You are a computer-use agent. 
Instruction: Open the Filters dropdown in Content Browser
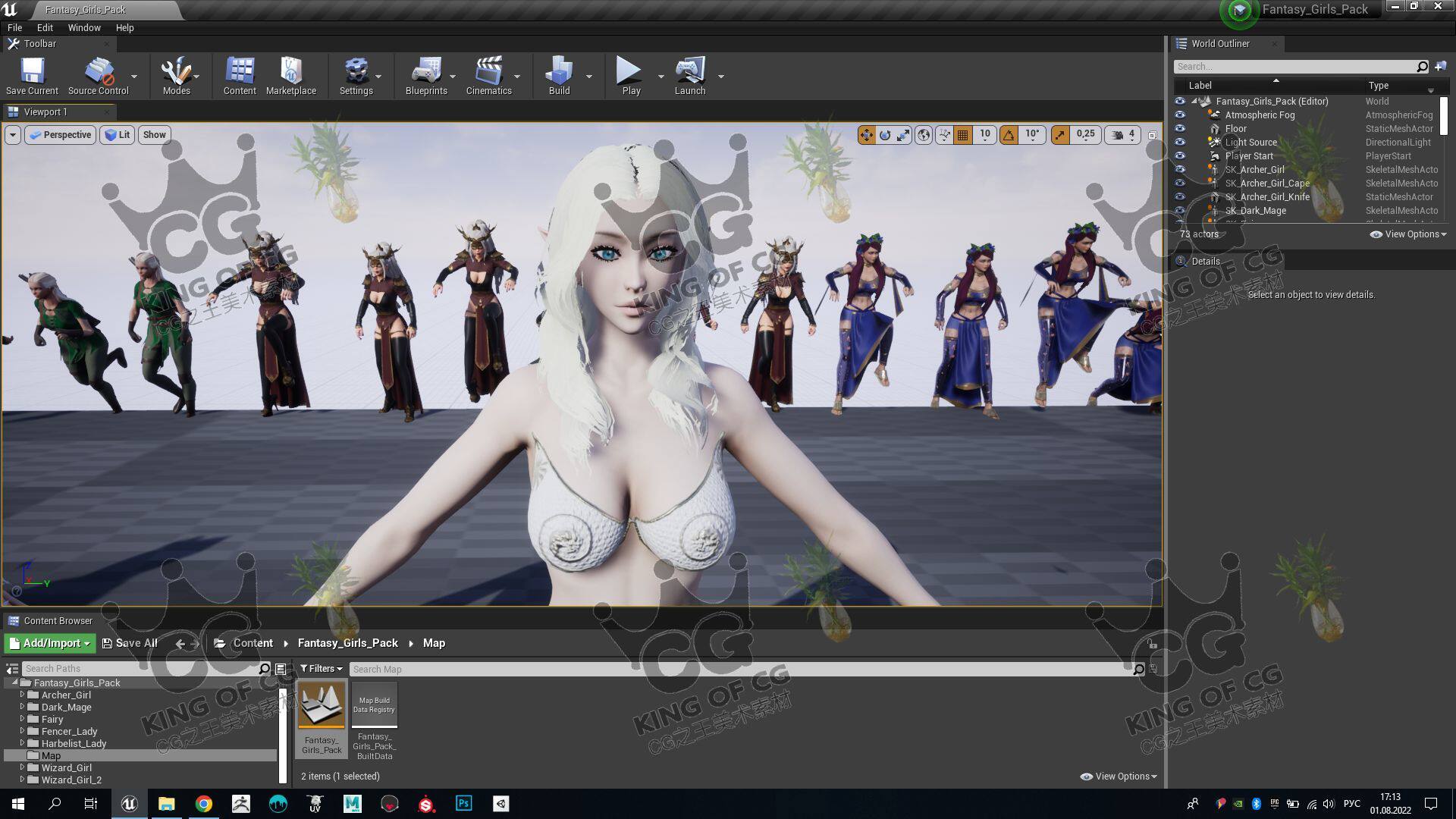click(x=321, y=669)
